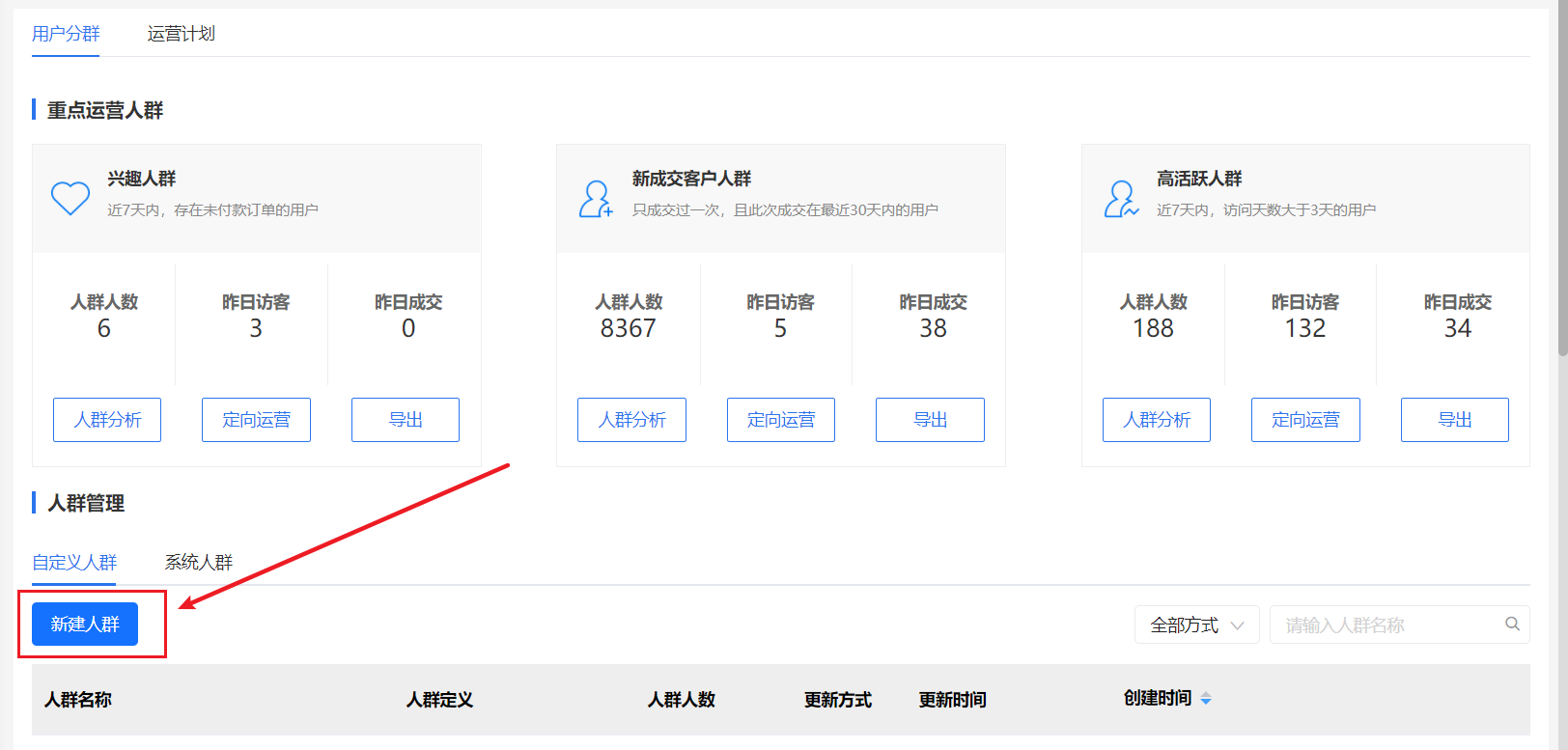Click the 人群人数 value 188
Viewport: 1568px width, 750px height.
point(1153,328)
